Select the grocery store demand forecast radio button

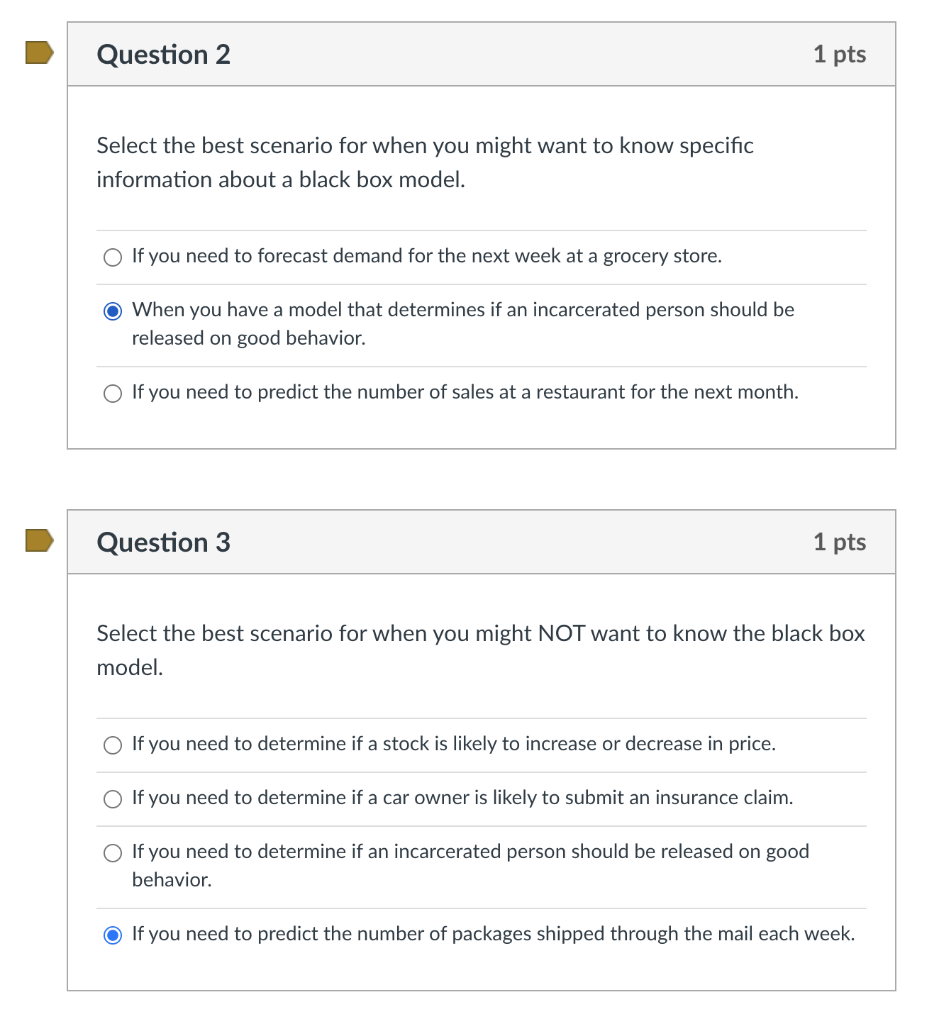pos(112,257)
